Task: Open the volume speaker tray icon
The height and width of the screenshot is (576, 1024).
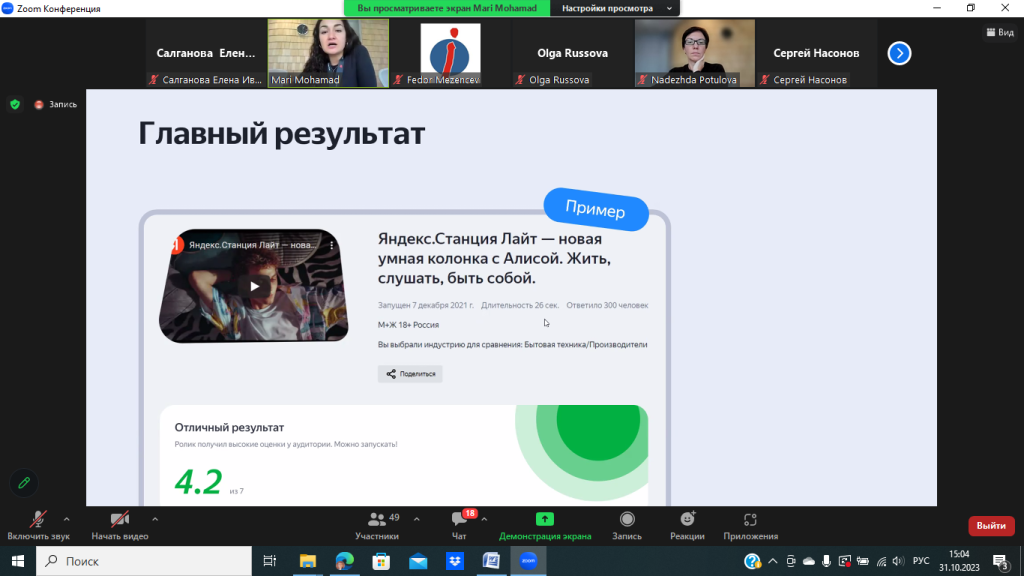Action: (898, 561)
